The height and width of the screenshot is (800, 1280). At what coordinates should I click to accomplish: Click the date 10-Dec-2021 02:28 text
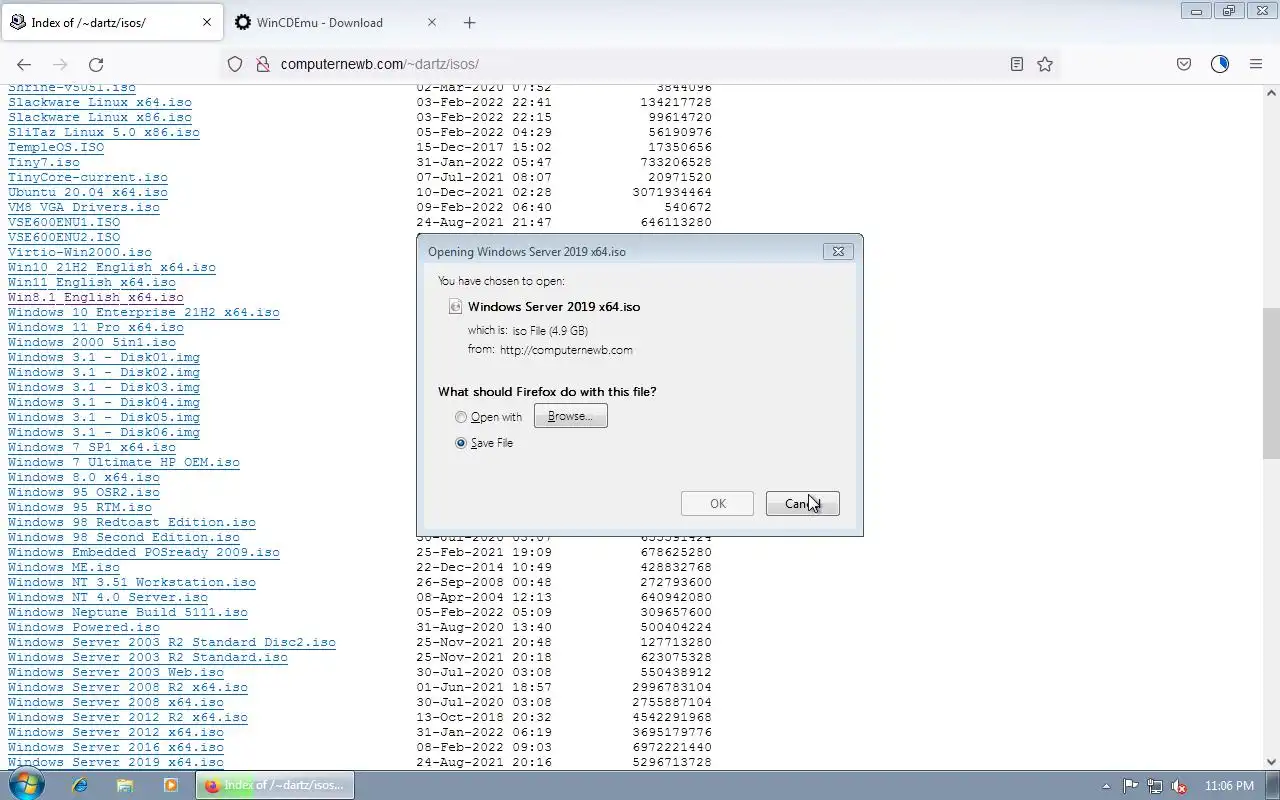(484, 192)
